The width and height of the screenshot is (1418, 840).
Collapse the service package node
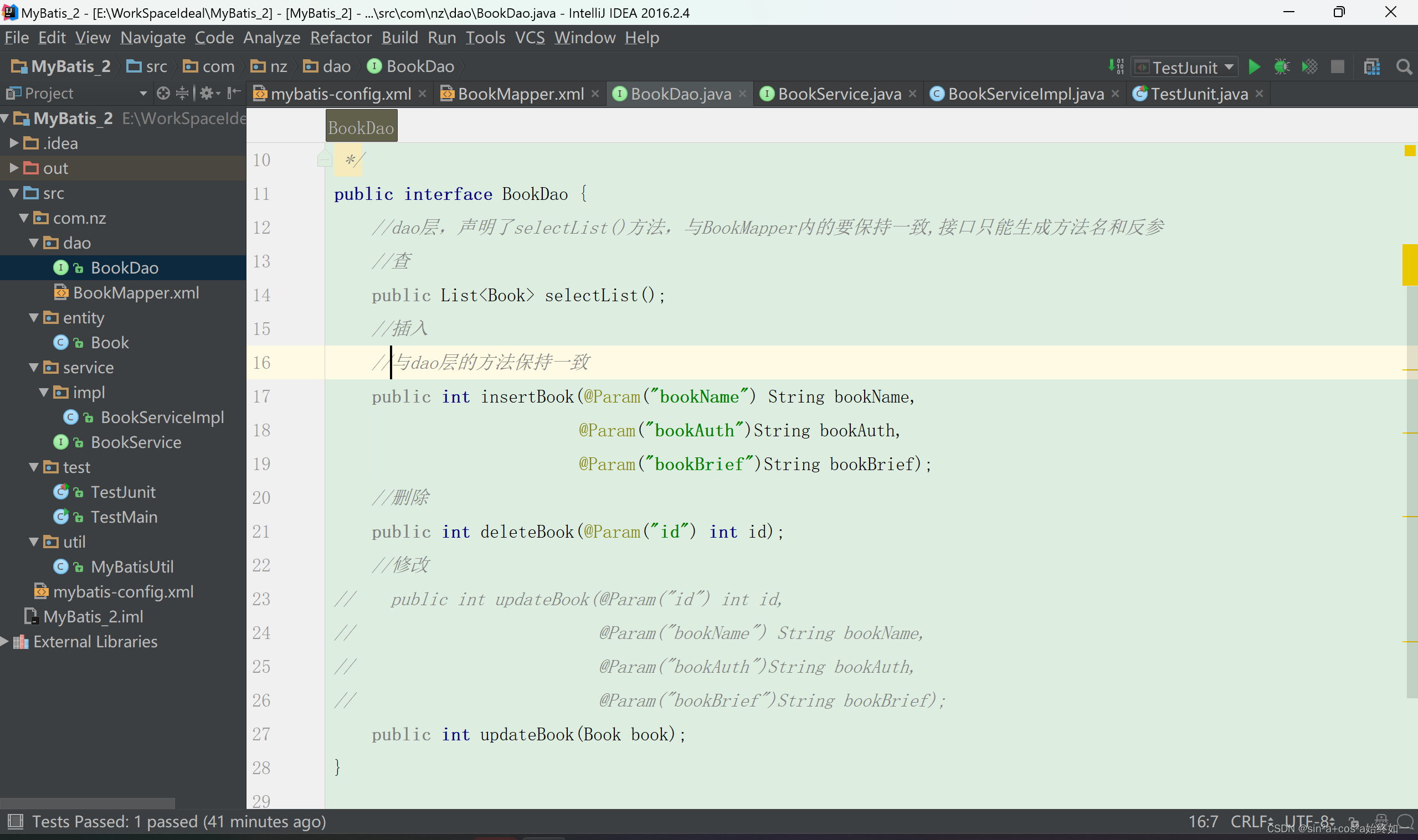(x=33, y=367)
